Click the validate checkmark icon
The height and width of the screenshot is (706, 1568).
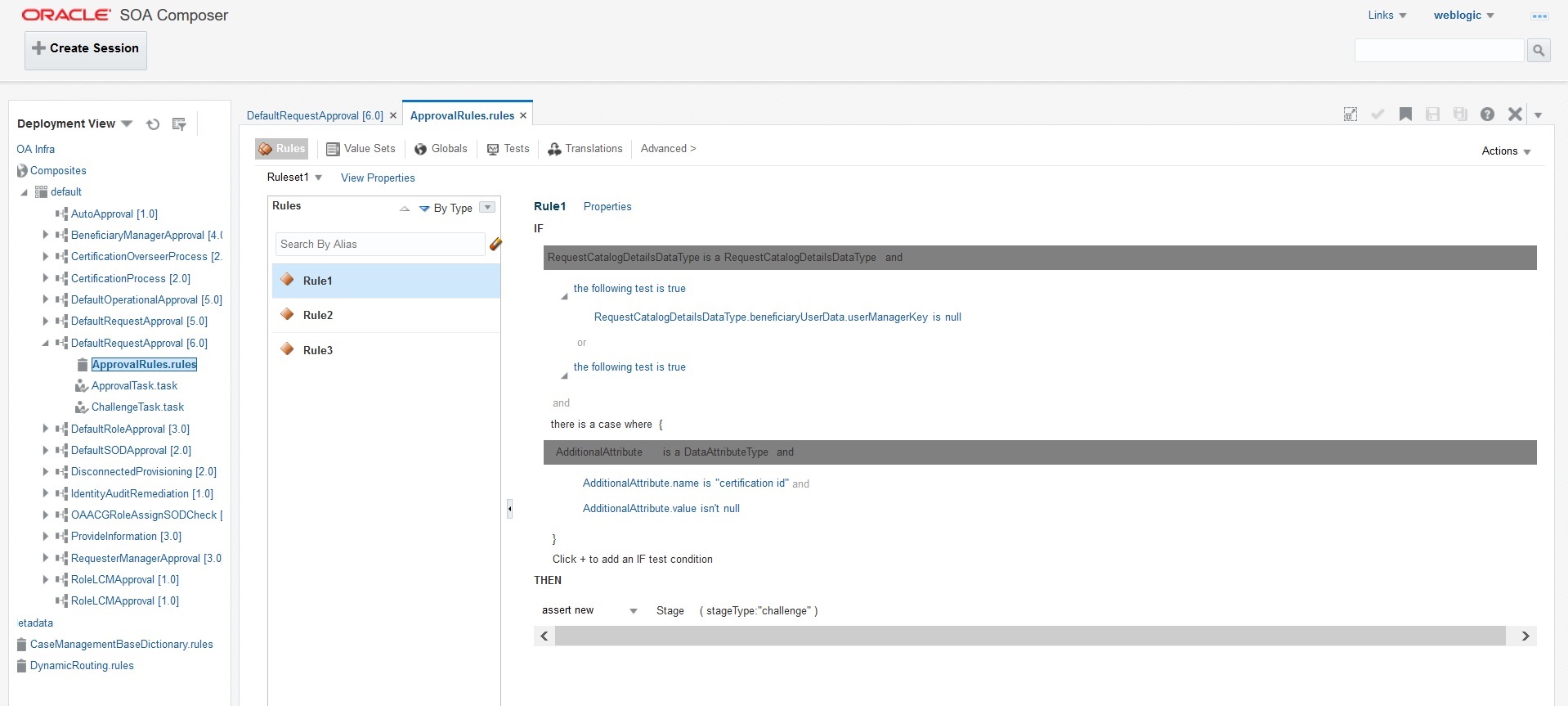point(1378,115)
